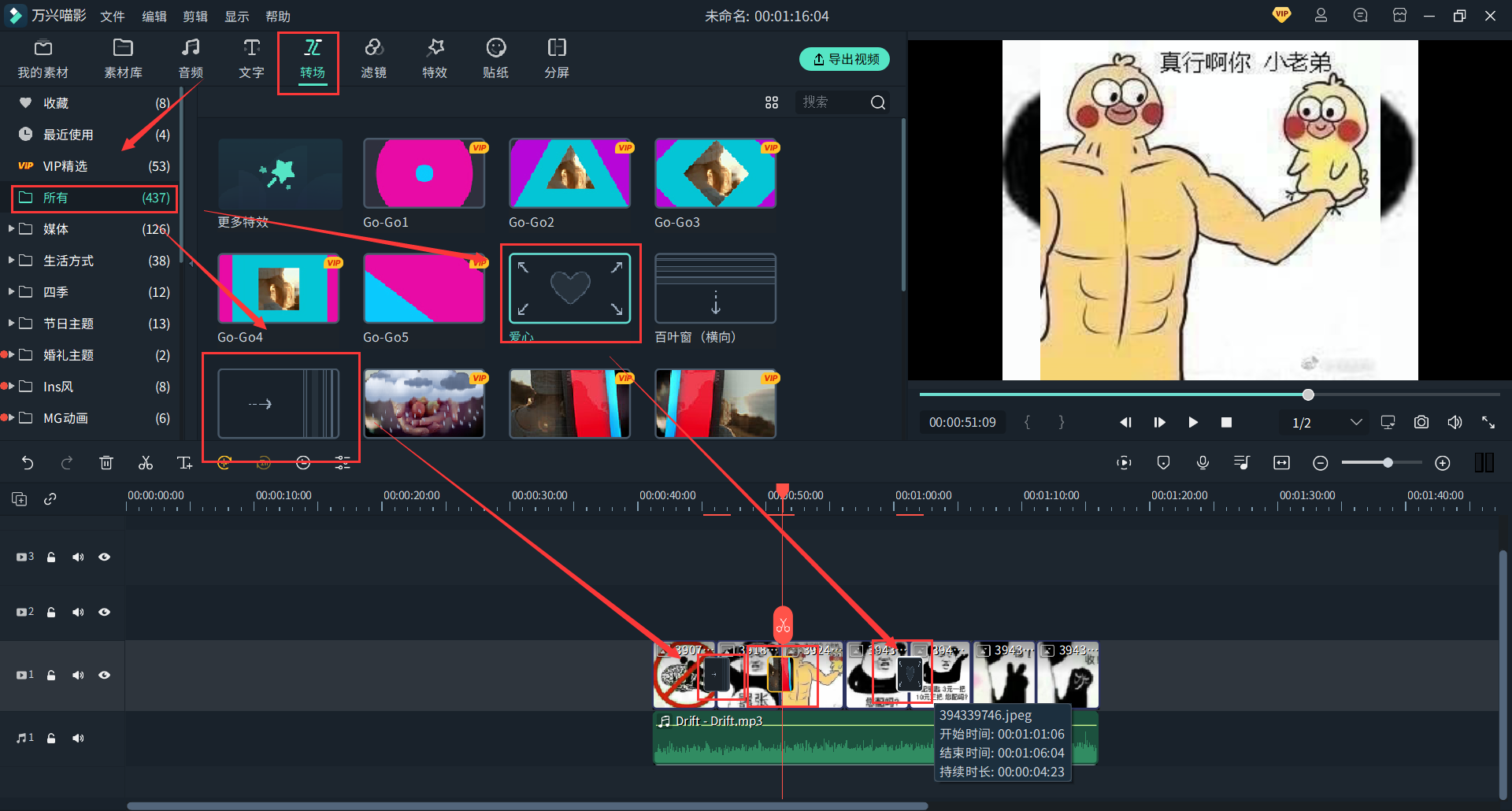Open the audio mixer icon

click(x=1242, y=463)
